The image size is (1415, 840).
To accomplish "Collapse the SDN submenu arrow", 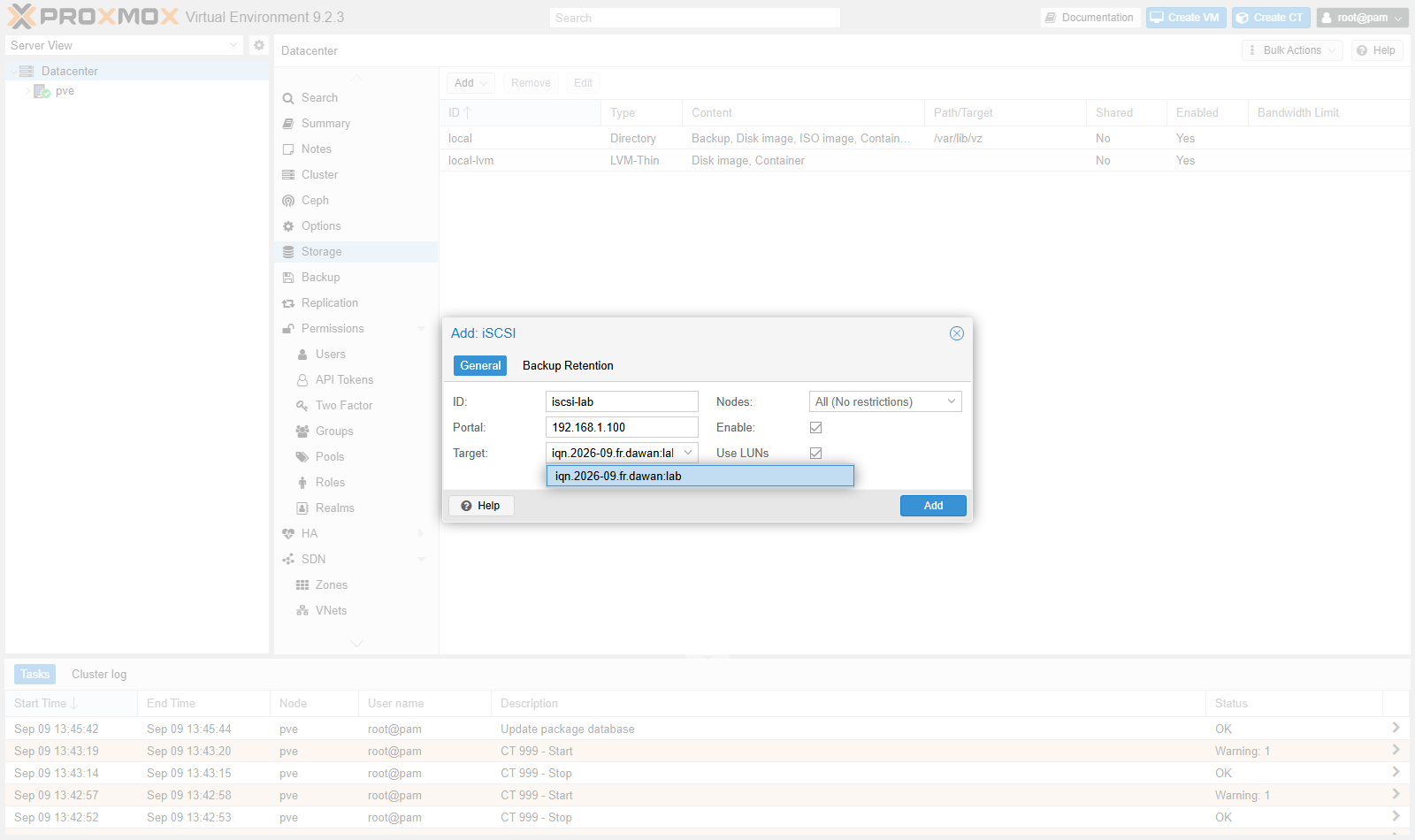I will (421, 560).
